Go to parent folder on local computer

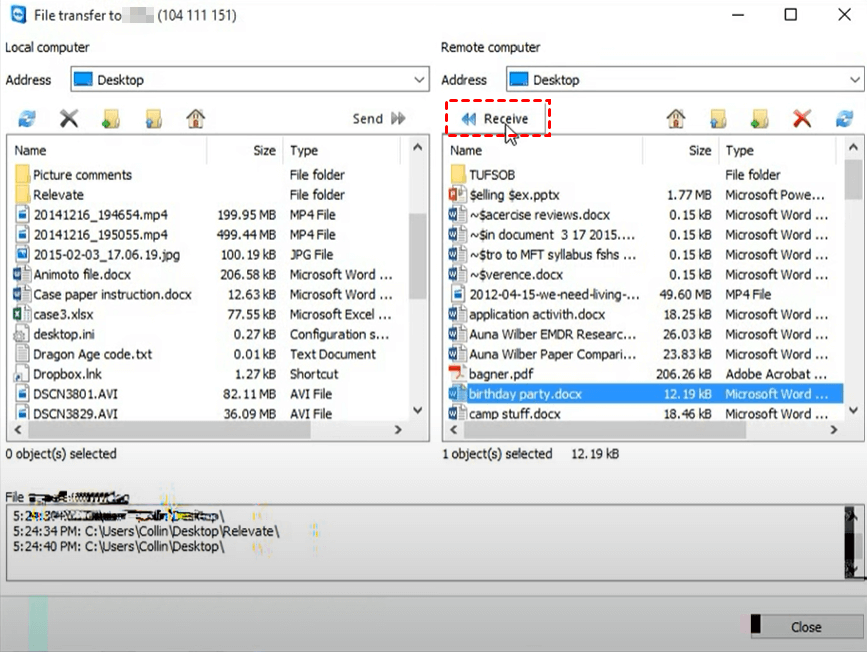[153, 119]
